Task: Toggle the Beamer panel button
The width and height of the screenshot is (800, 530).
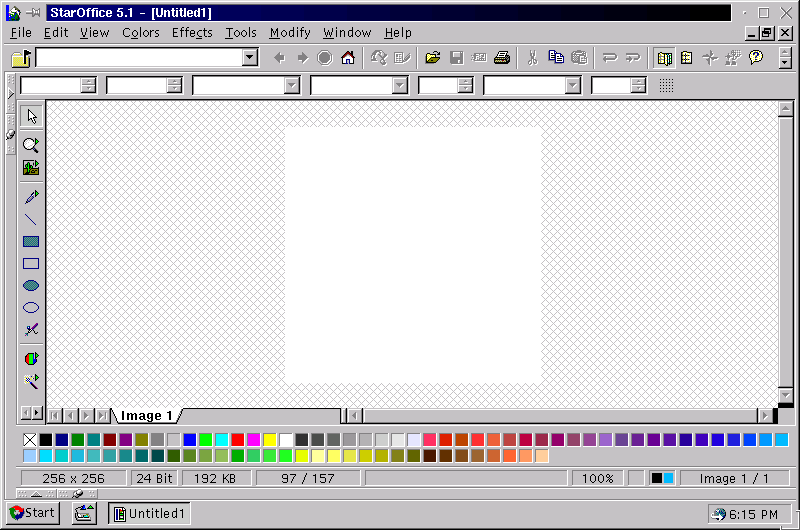Action: tap(687, 58)
